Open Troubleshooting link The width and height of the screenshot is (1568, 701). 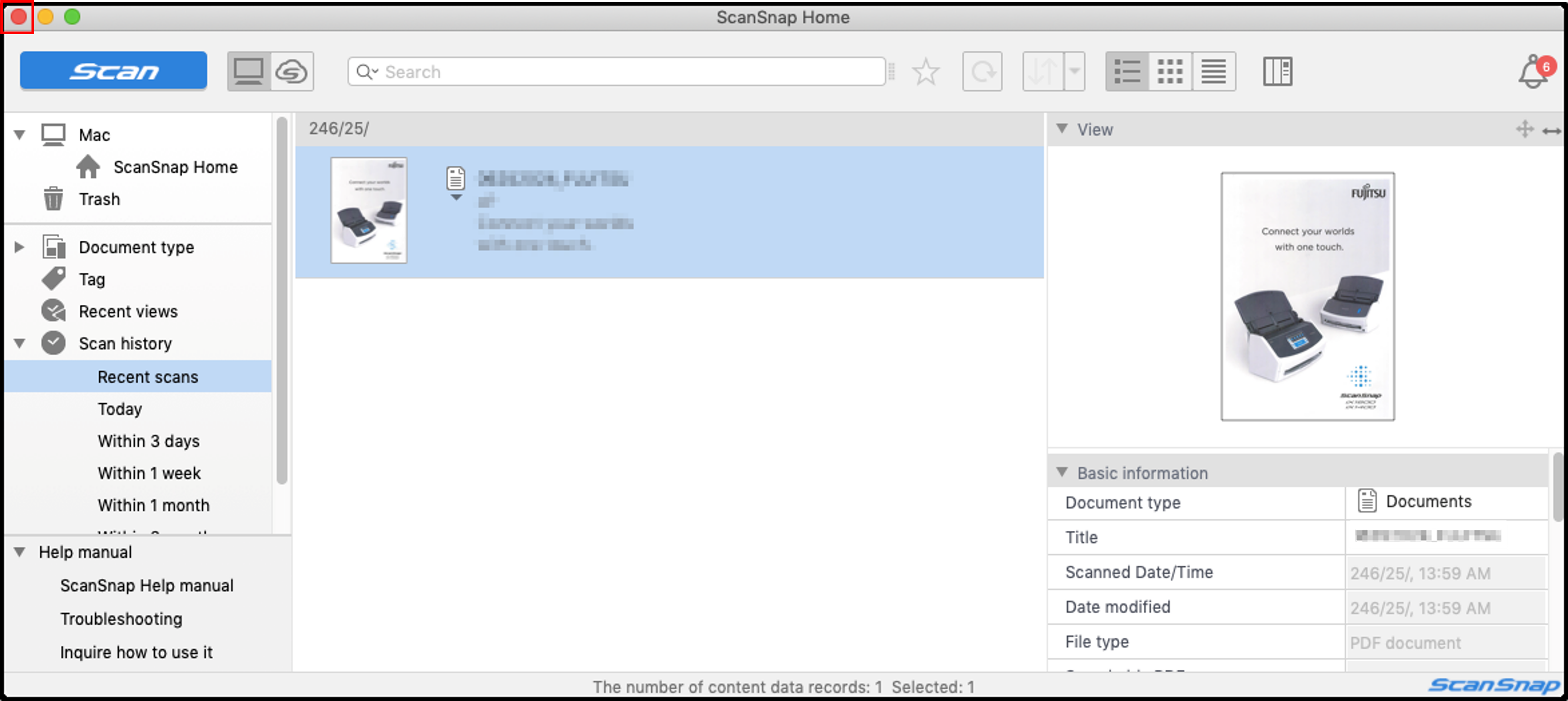pos(121,619)
